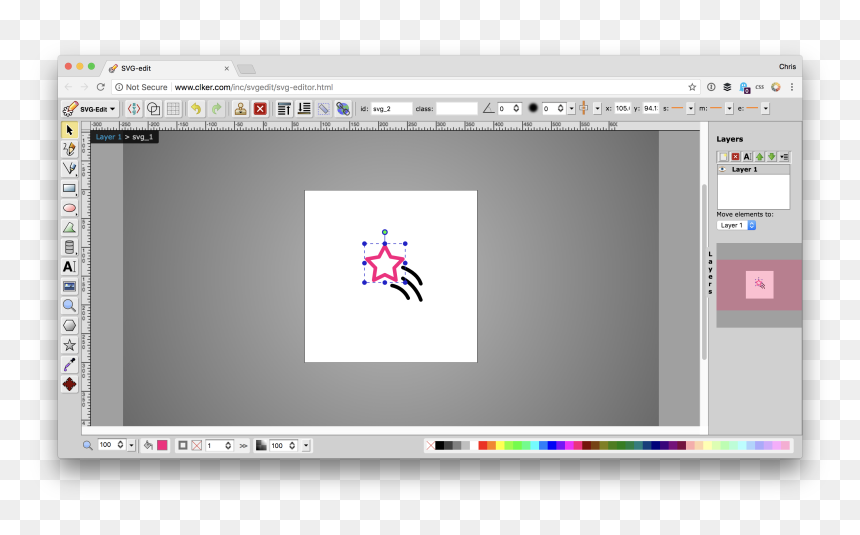Rename layer with A icon

click(747, 157)
